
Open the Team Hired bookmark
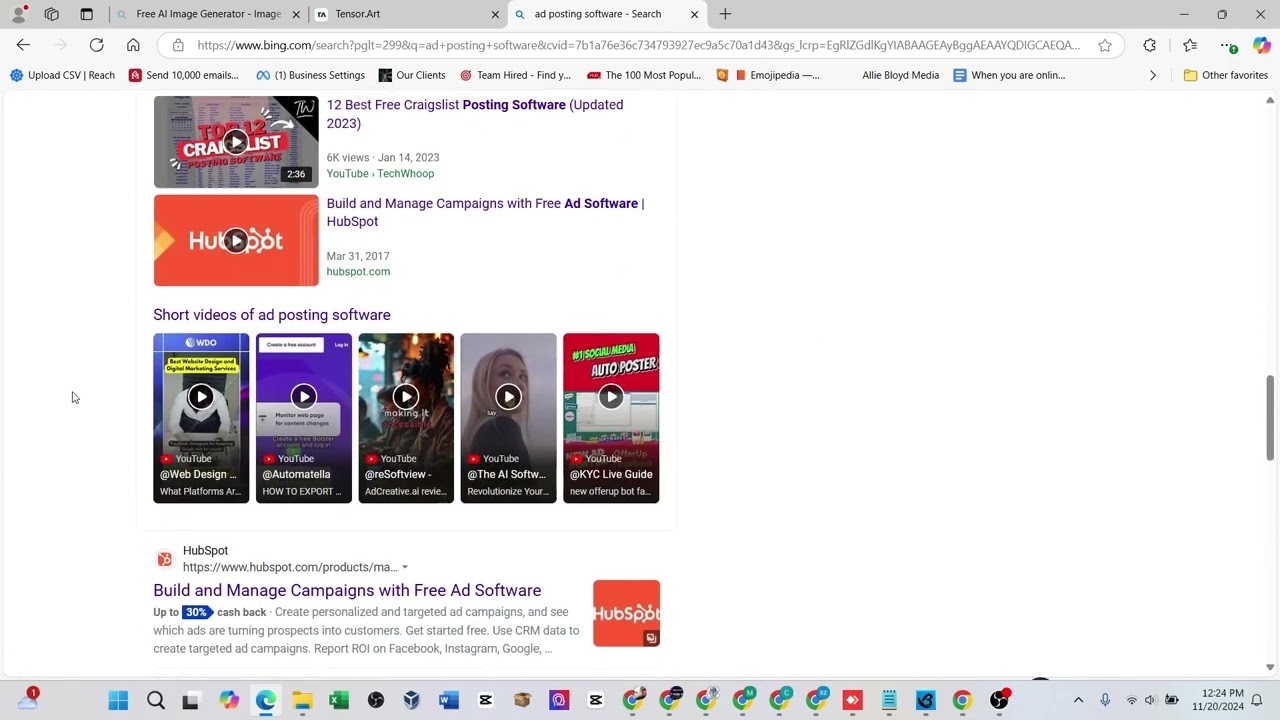point(515,75)
